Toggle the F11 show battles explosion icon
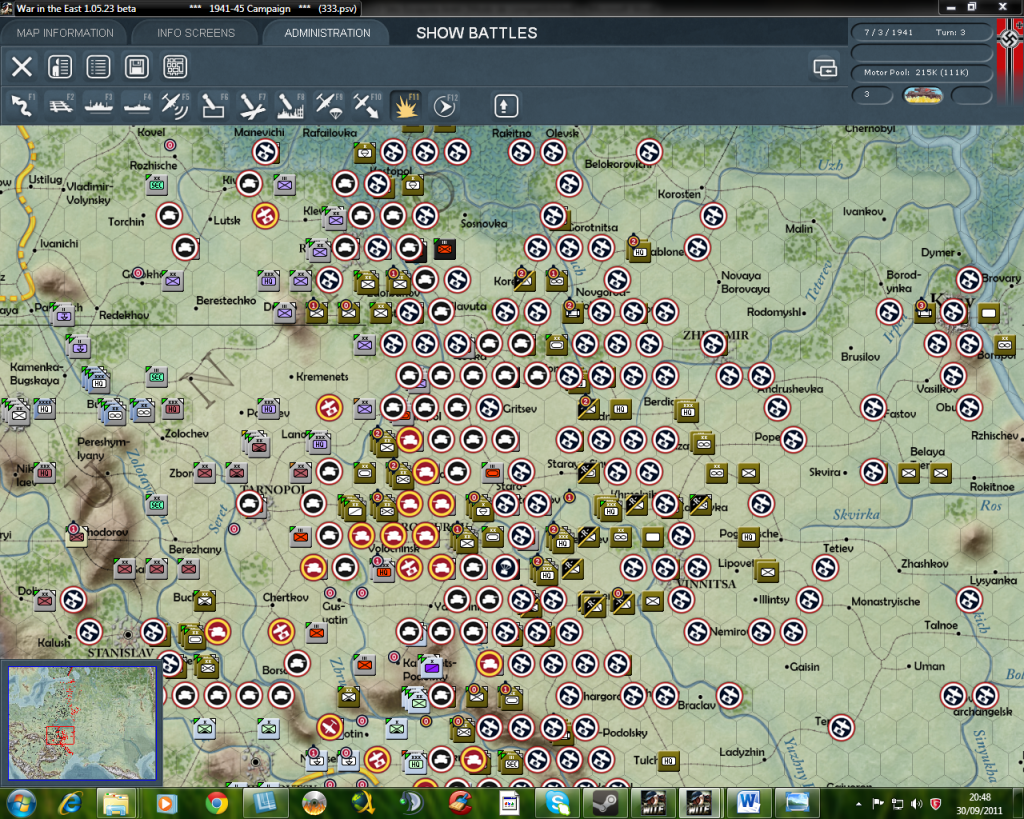This screenshot has height=819, width=1024. (405, 106)
